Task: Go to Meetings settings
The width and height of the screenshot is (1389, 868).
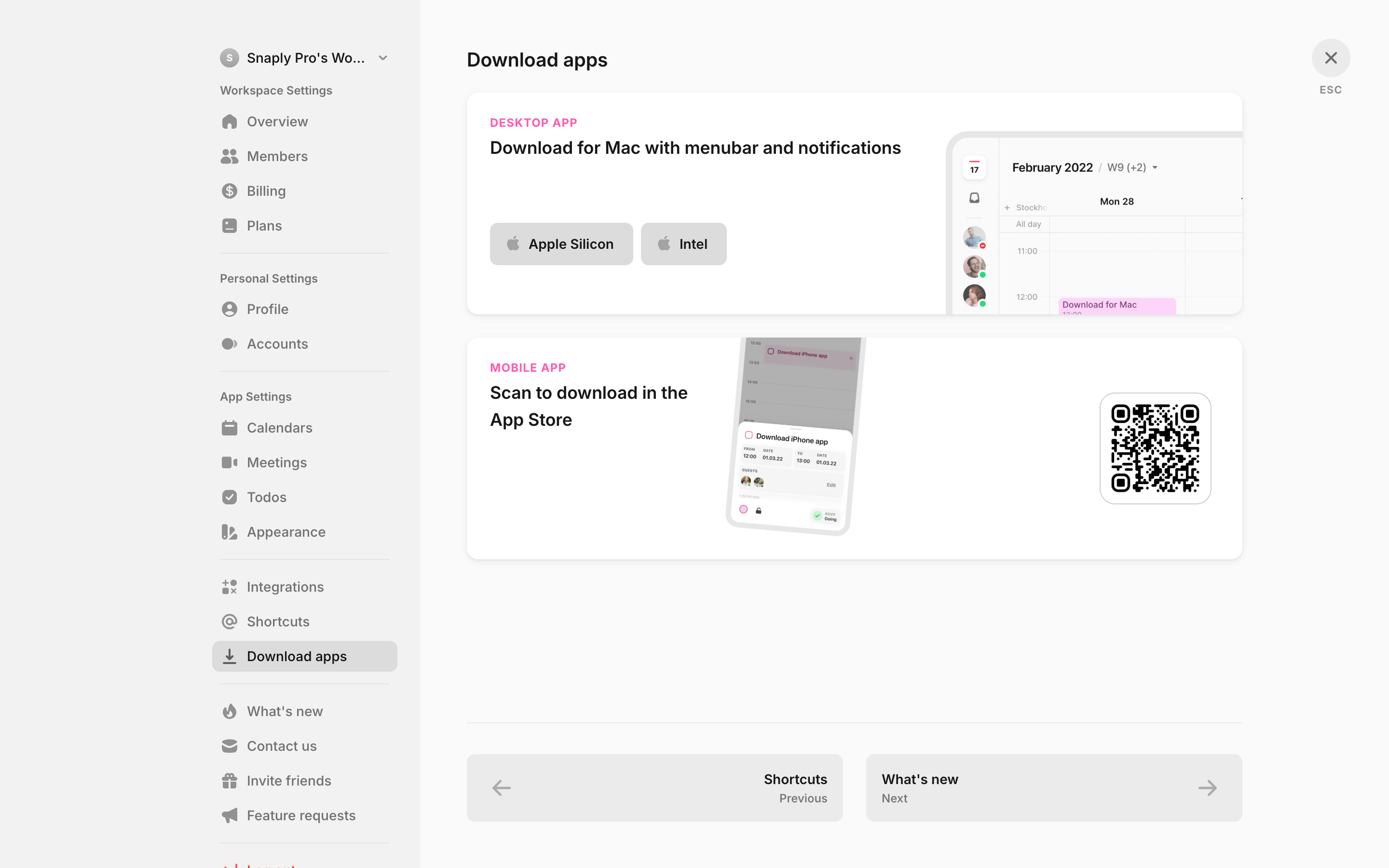Action: 304,463
